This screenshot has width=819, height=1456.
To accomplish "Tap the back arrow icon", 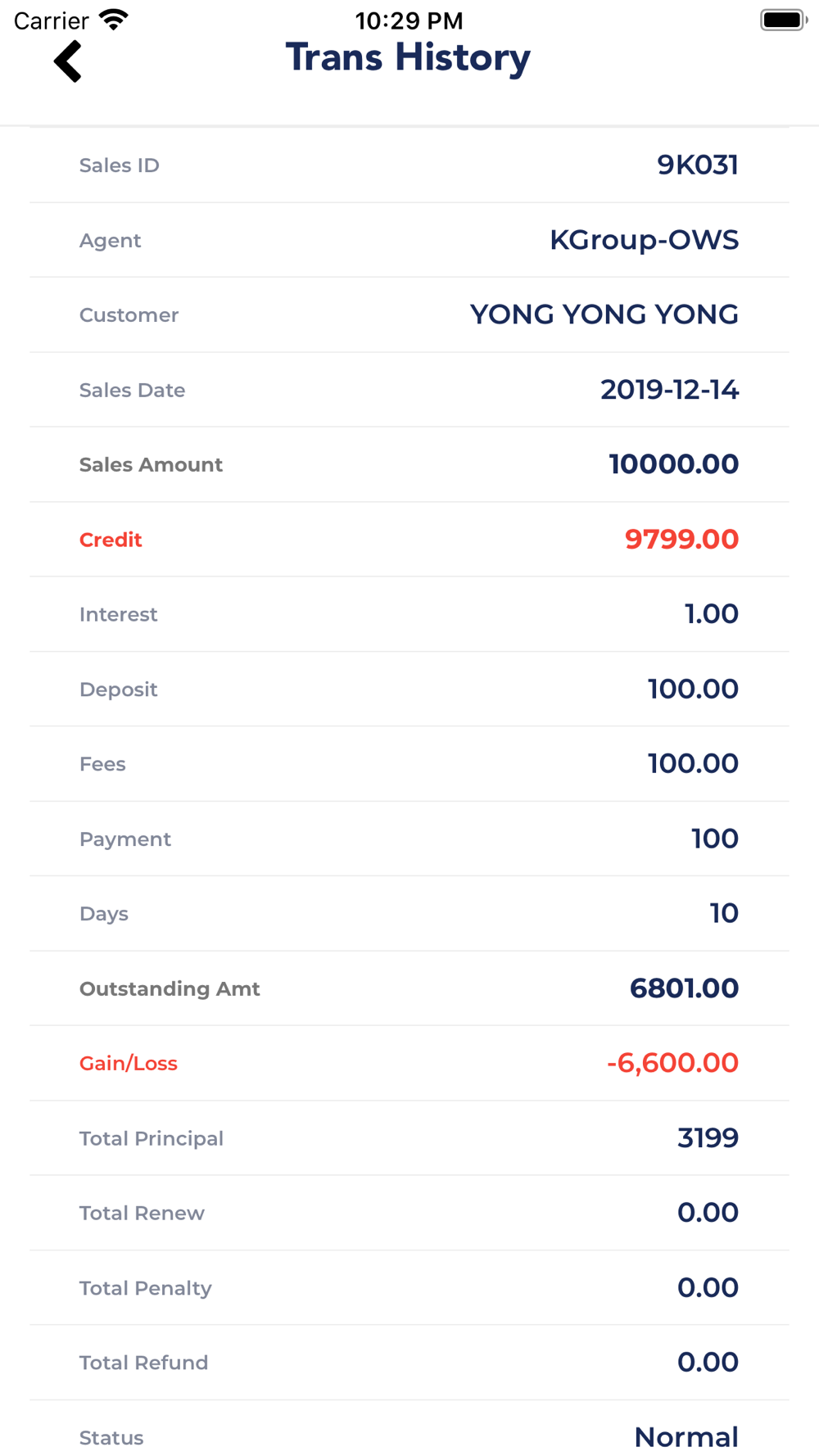I will (68, 61).
